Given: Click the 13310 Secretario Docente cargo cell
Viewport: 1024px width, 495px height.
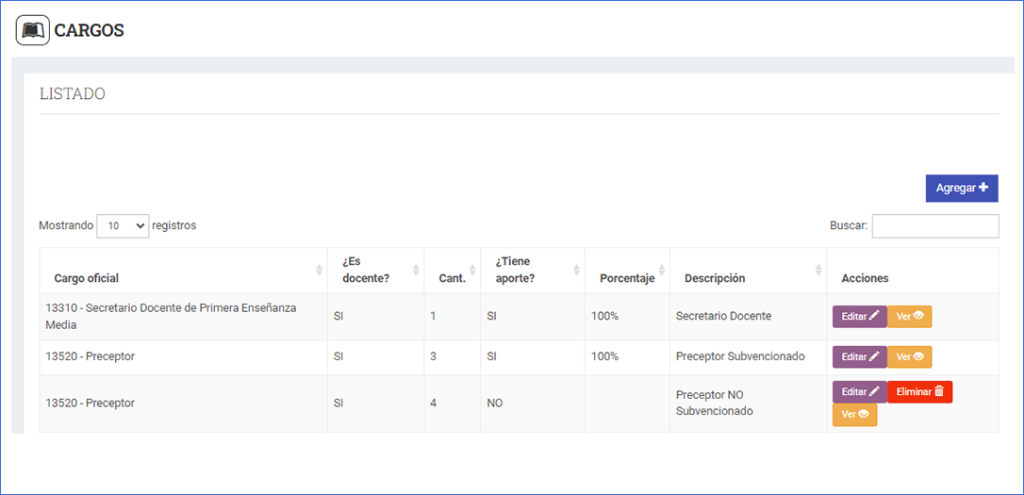Looking at the screenshot, I should (x=170, y=316).
